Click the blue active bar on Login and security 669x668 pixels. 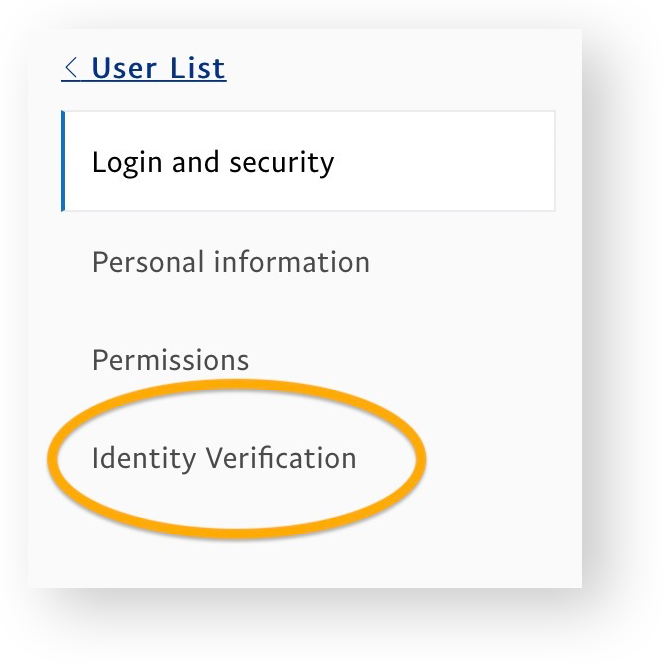64,162
